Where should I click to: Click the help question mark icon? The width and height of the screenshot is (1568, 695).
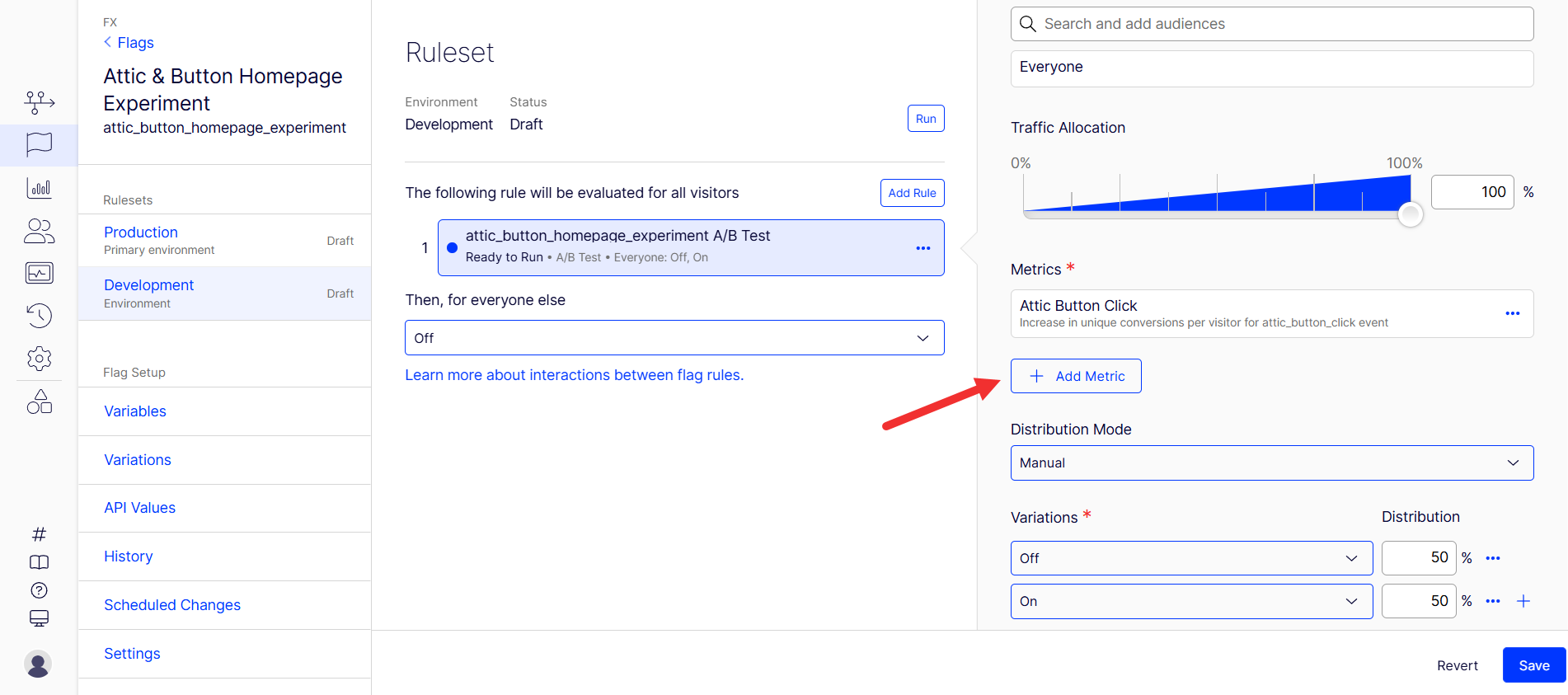click(39, 590)
